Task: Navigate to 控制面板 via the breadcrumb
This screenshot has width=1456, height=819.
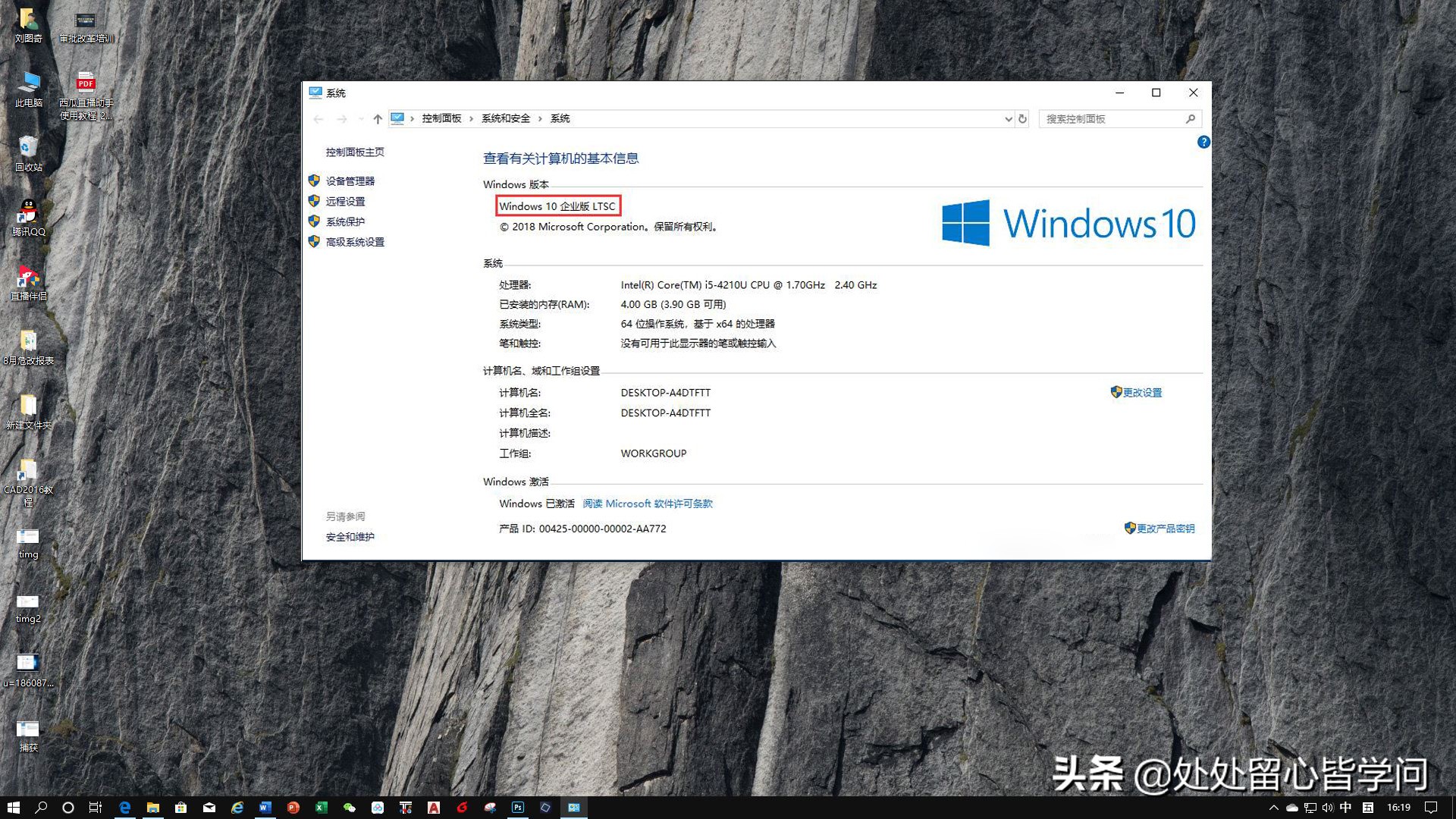Action: pyautogui.click(x=442, y=119)
